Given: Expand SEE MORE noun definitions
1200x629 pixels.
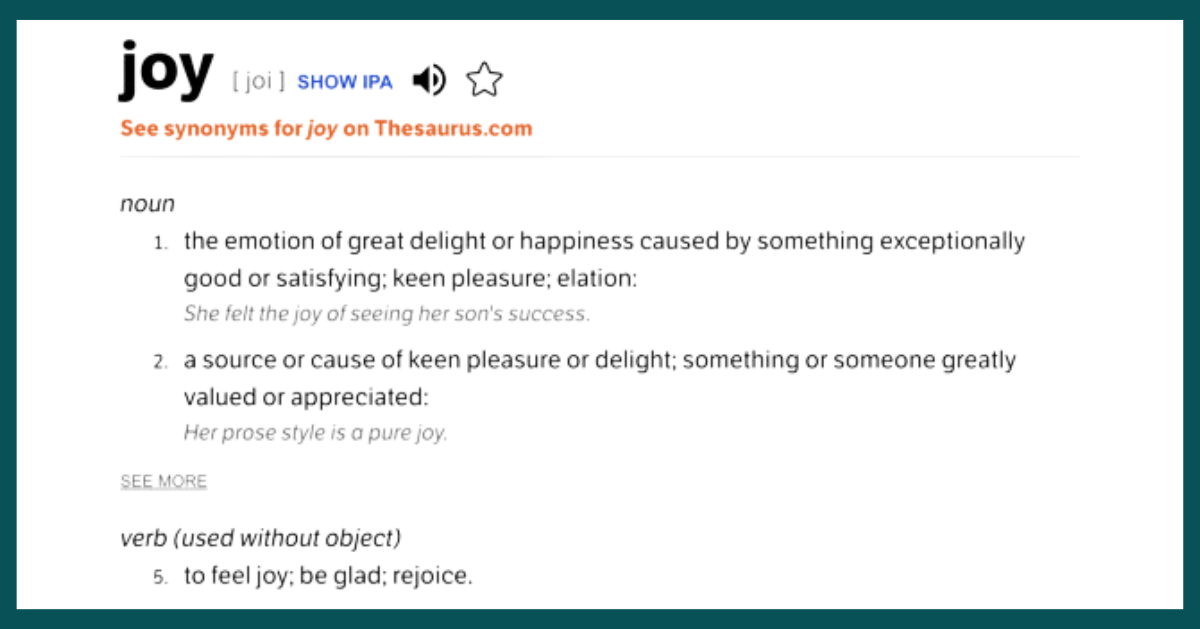Looking at the screenshot, I should pos(164,482).
